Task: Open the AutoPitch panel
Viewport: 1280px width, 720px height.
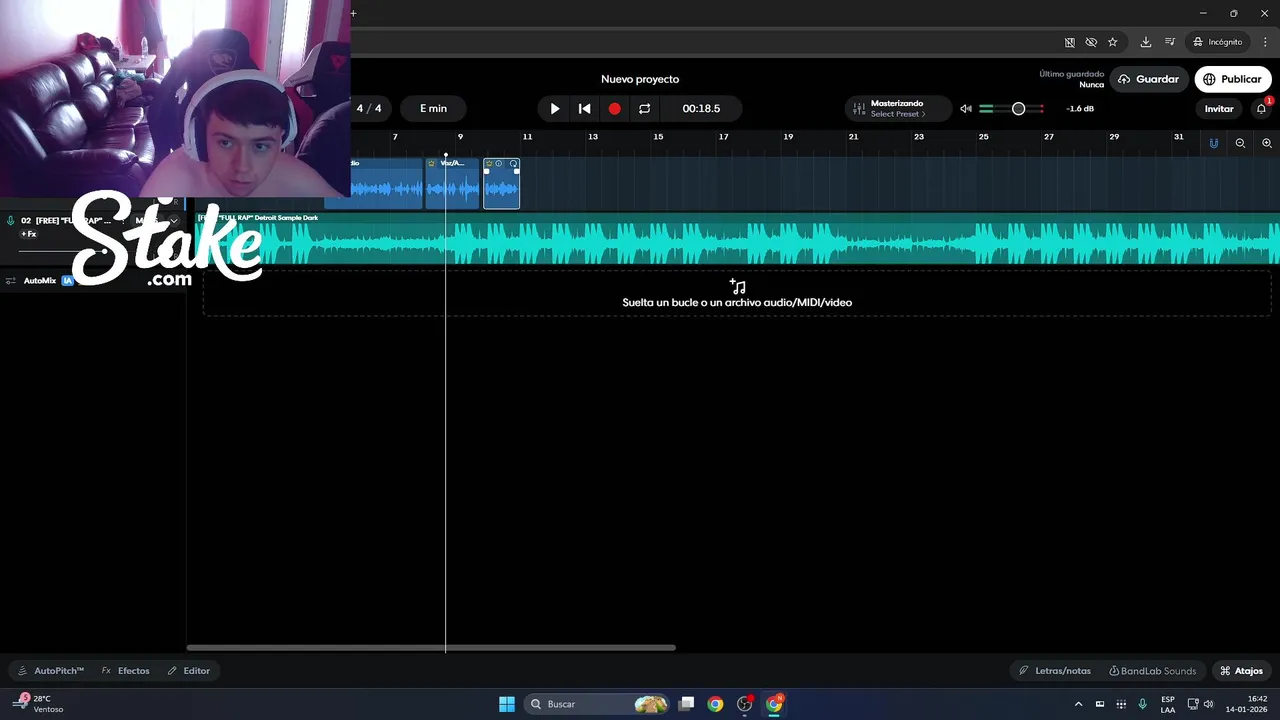Action: pos(51,671)
